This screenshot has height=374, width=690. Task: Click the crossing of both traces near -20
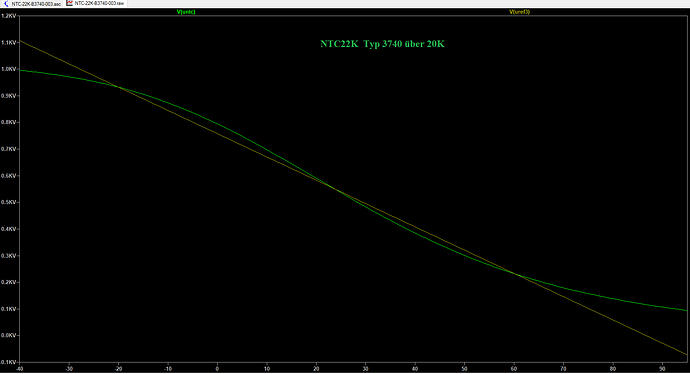(x=118, y=87)
